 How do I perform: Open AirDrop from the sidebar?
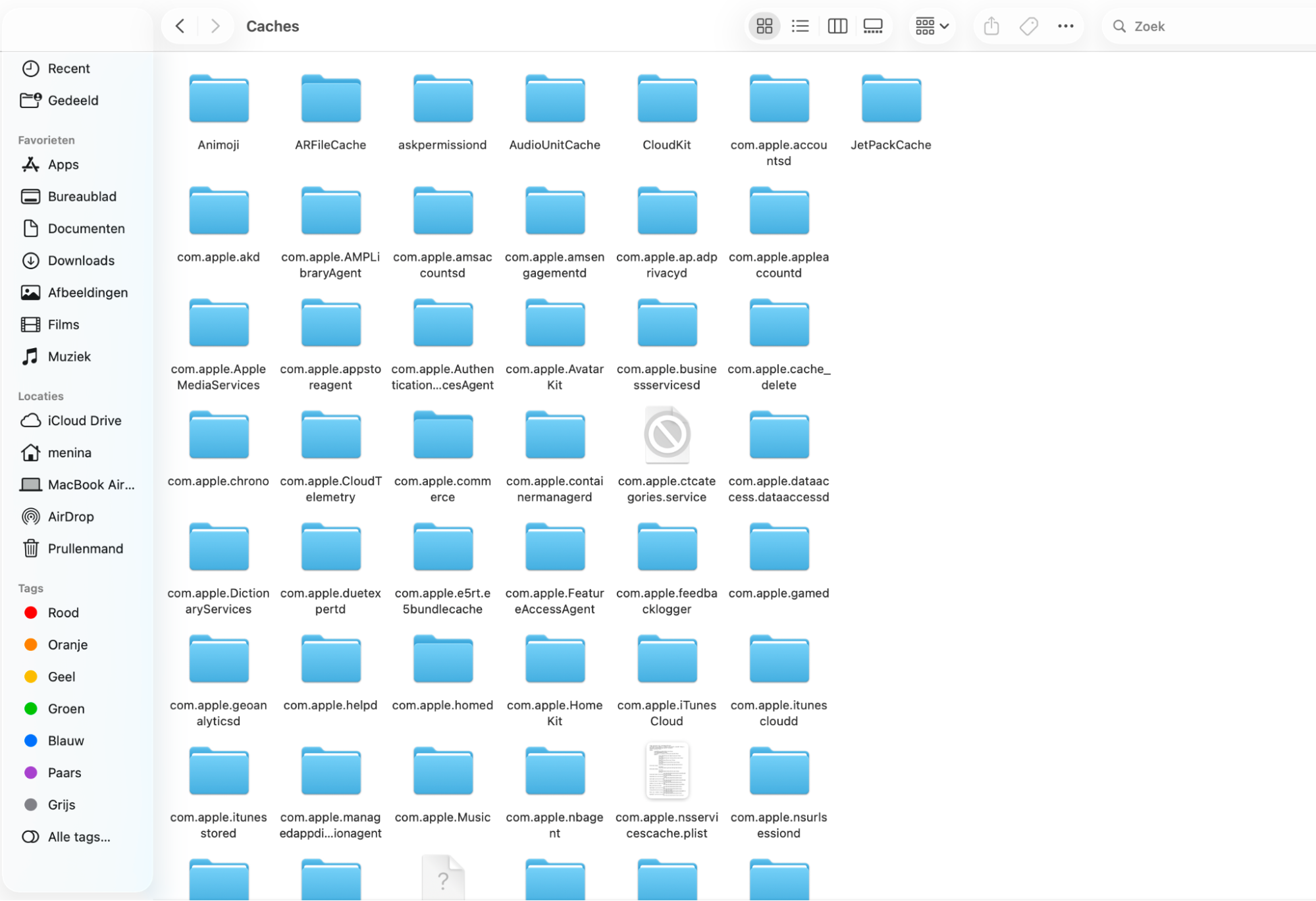pyautogui.click(x=70, y=517)
